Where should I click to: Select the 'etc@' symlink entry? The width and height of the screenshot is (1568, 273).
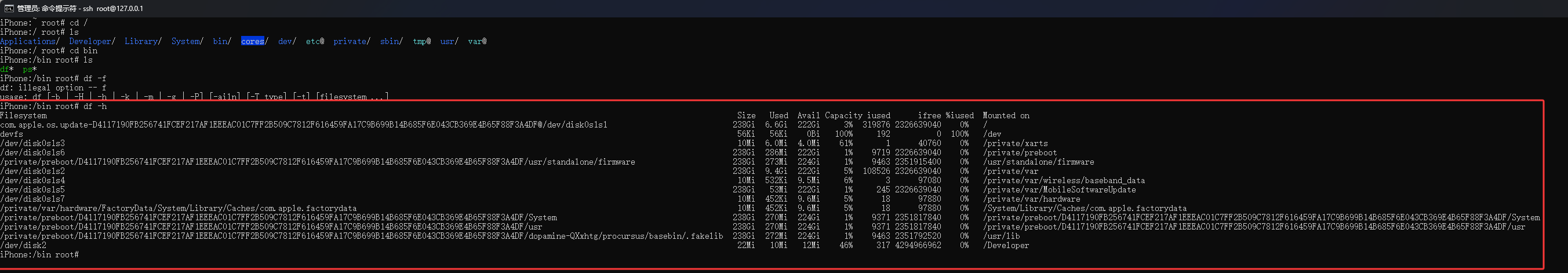[x=315, y=41]
